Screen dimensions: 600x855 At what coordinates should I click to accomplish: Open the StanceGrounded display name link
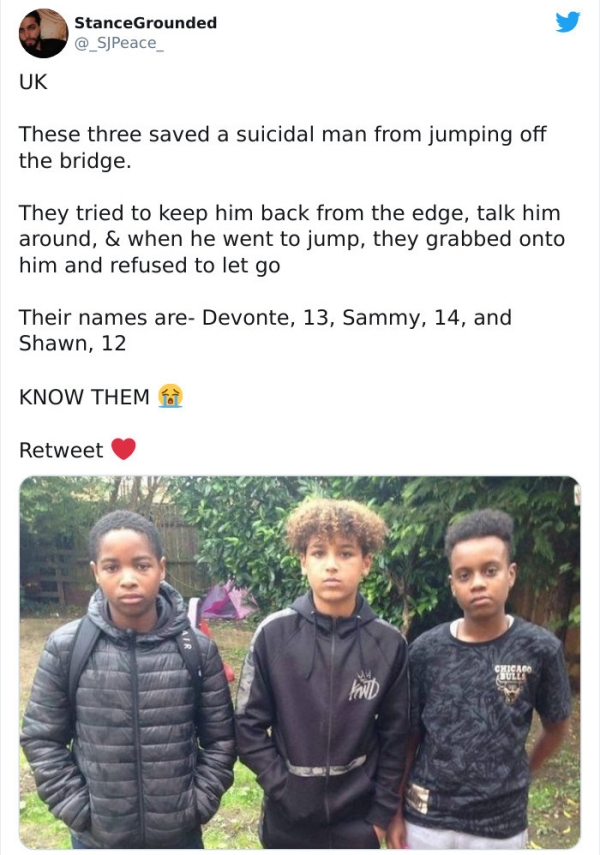coord(145,22)
